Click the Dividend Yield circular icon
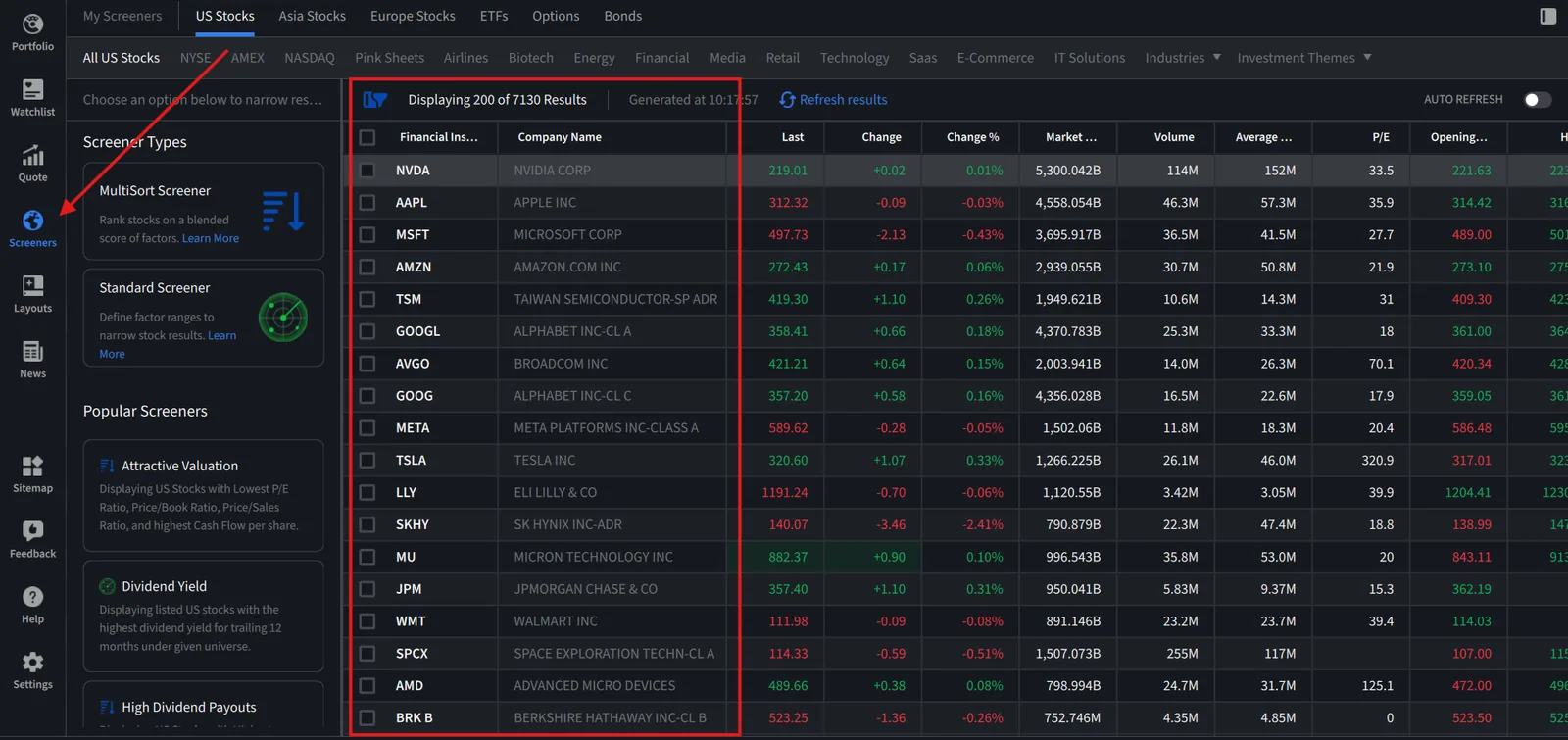 coord(107,586)
